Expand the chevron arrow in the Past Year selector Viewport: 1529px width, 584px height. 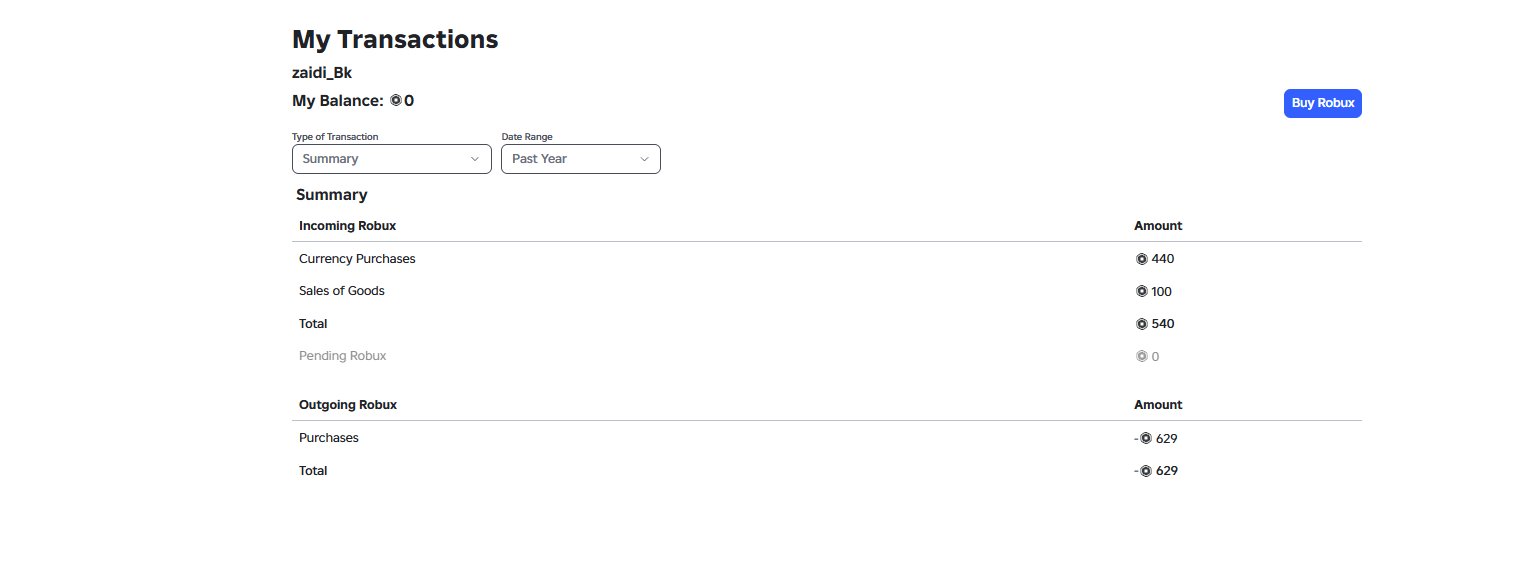tap(643, 159)
